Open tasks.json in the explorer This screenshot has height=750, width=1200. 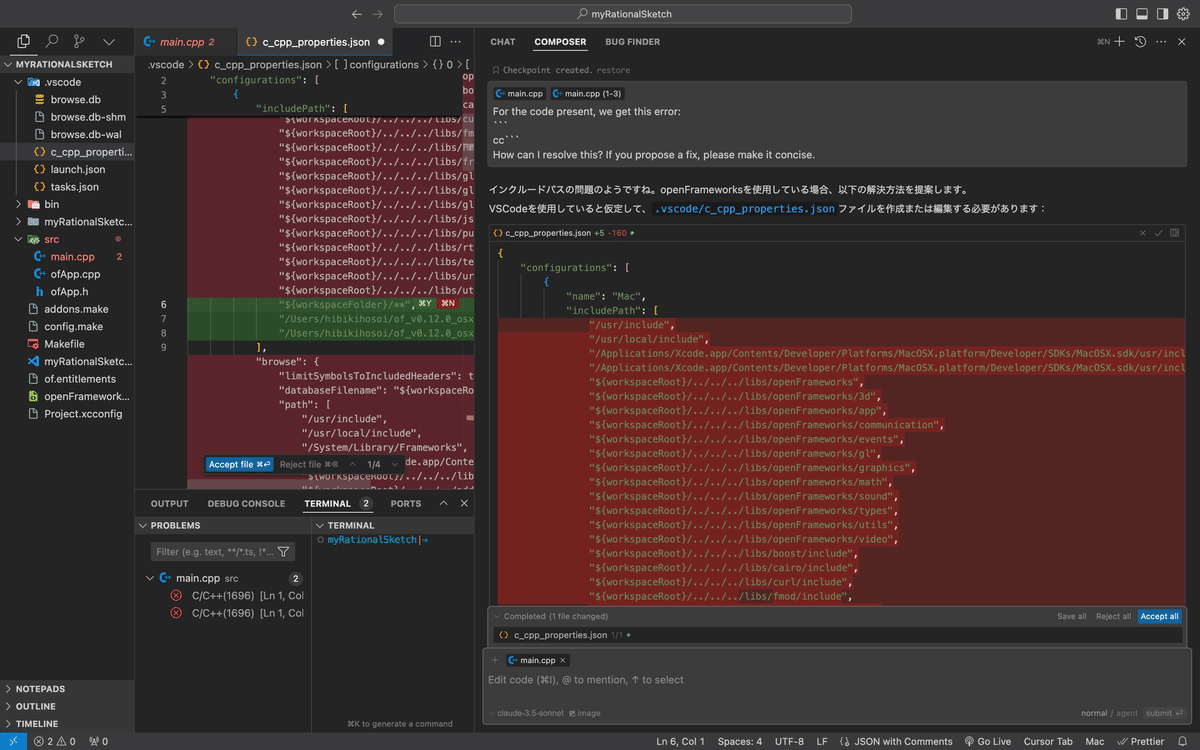pyautogui.click(x=75, y=187)
